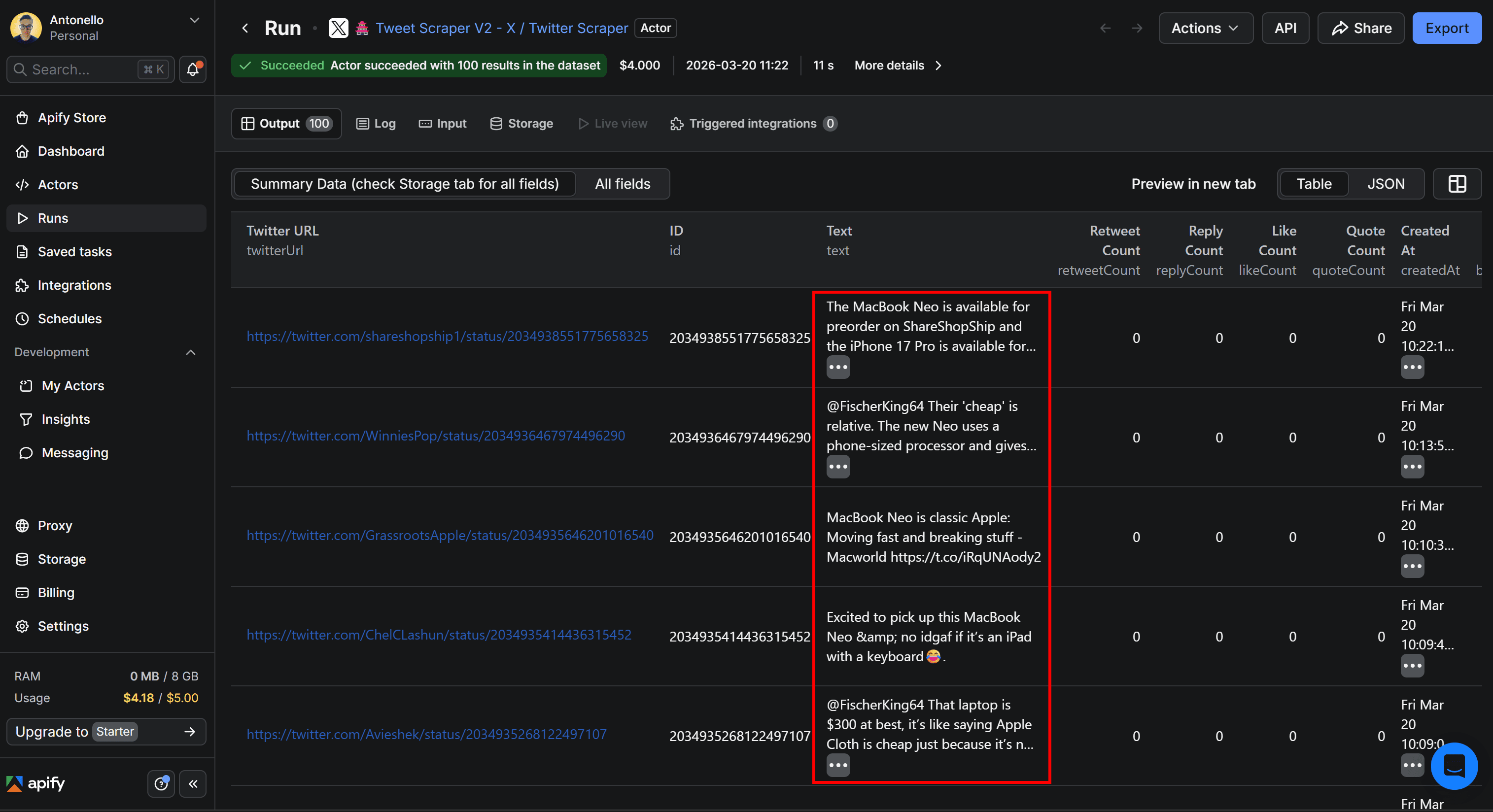Viewport: 1493px width, 812px height.
Task: Click the notifications bell icon
Action: click(x=192, y=69)
